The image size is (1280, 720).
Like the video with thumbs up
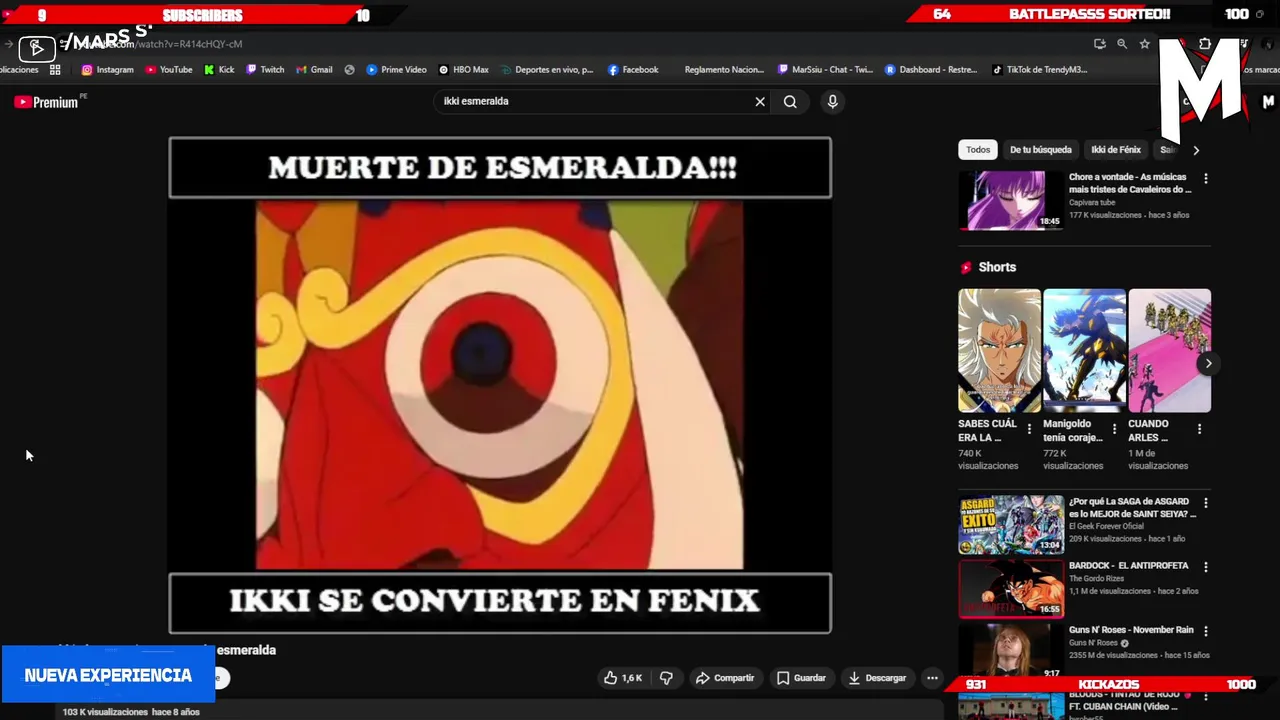click(x=622, y=678)
